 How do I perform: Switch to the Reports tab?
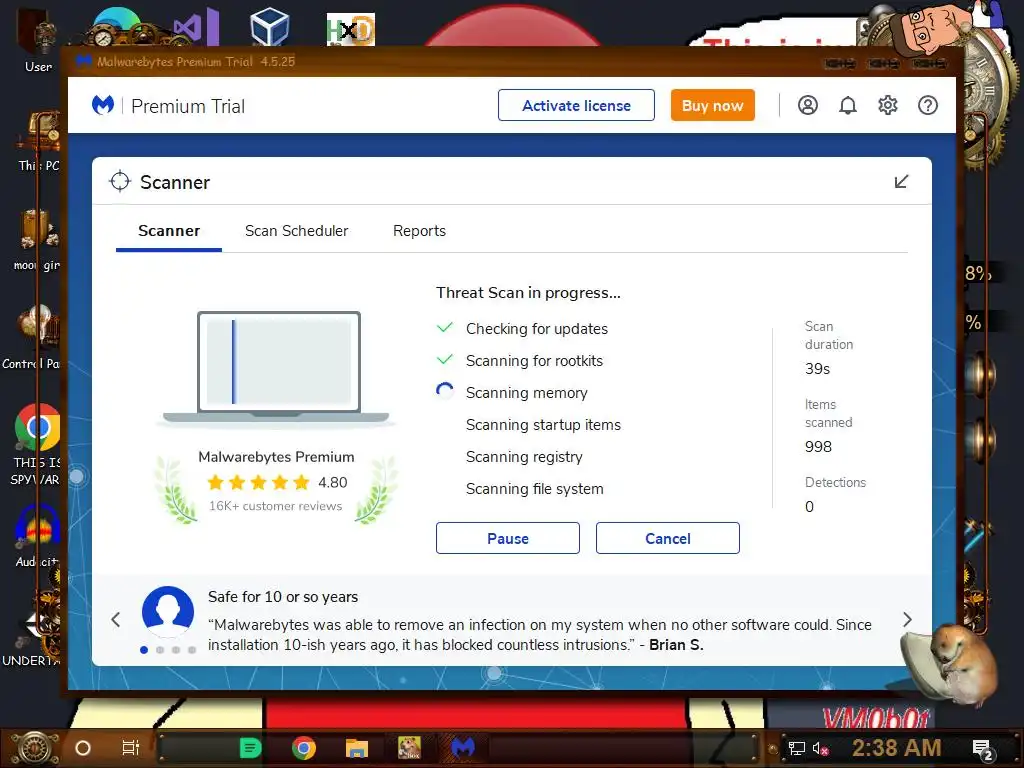pyautogui.click(x=419, y=231)
